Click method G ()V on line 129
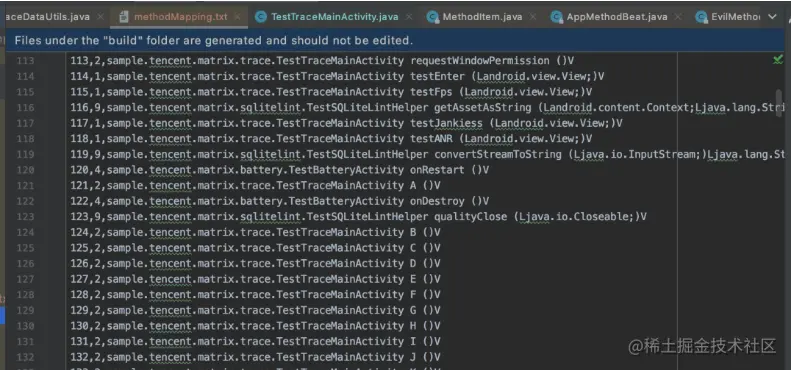791x370 pixels. pos(425,310)
